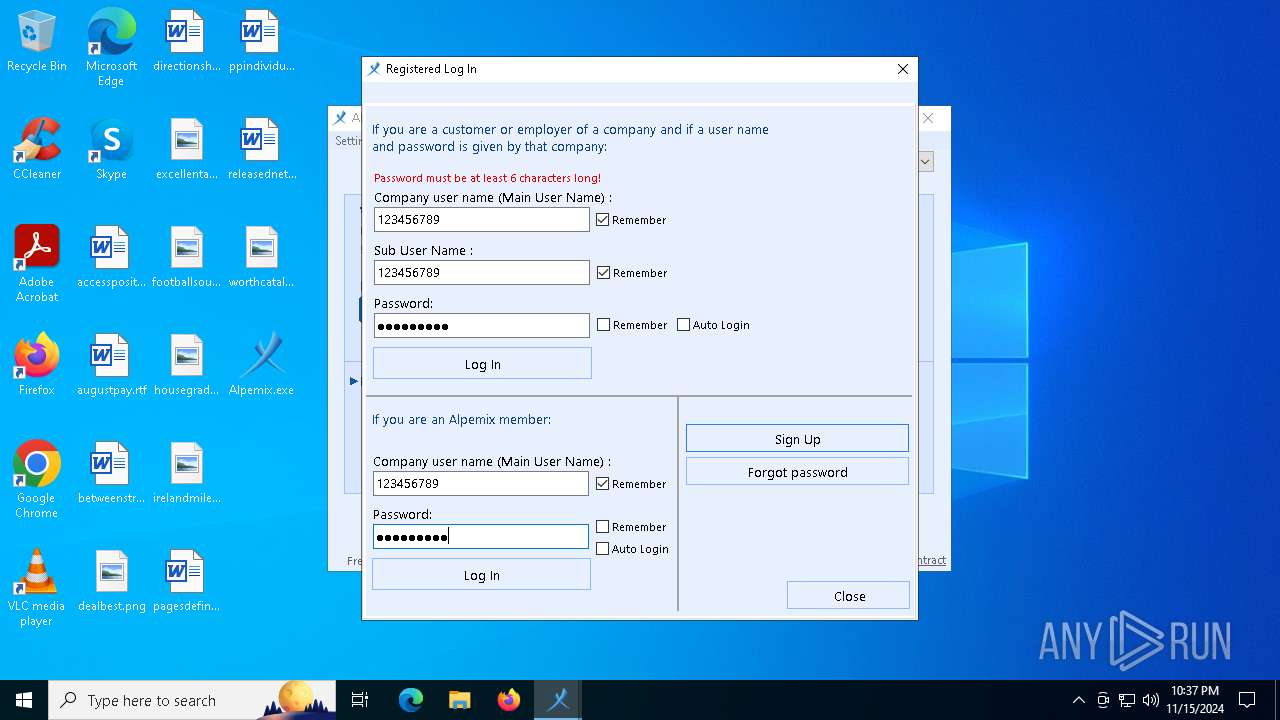Click the Close button in dialog
Viewport: 1280px width, 720px height.
click(849, 596)
